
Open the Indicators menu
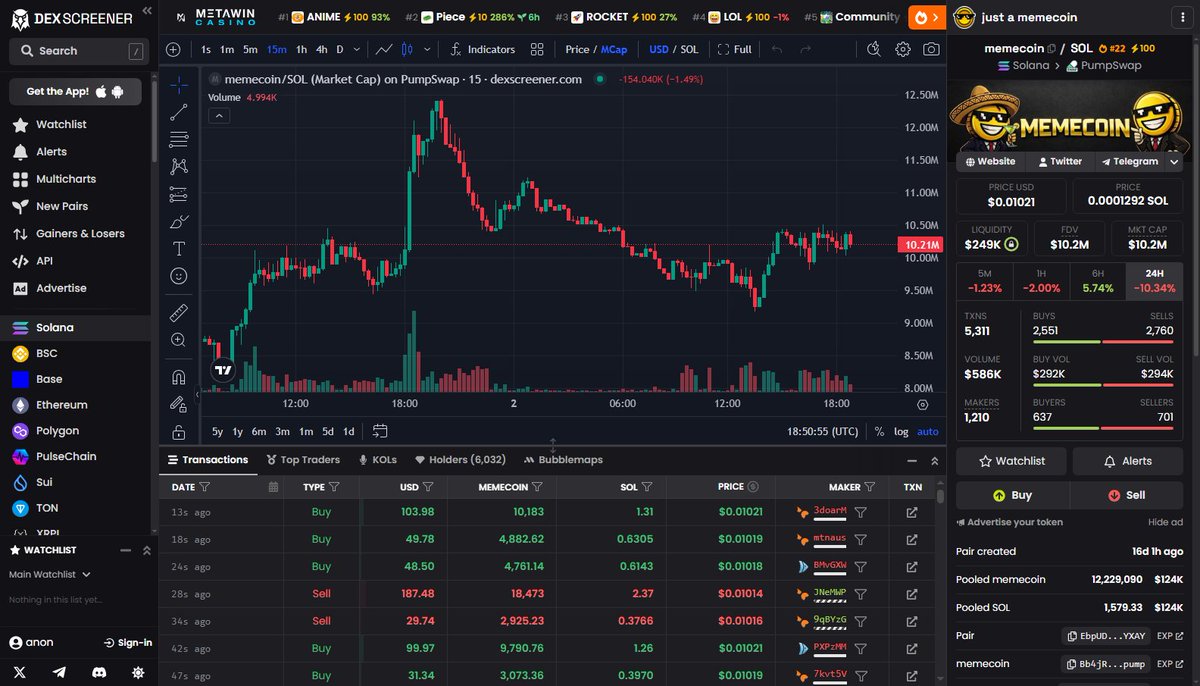[x=483, y=49]
